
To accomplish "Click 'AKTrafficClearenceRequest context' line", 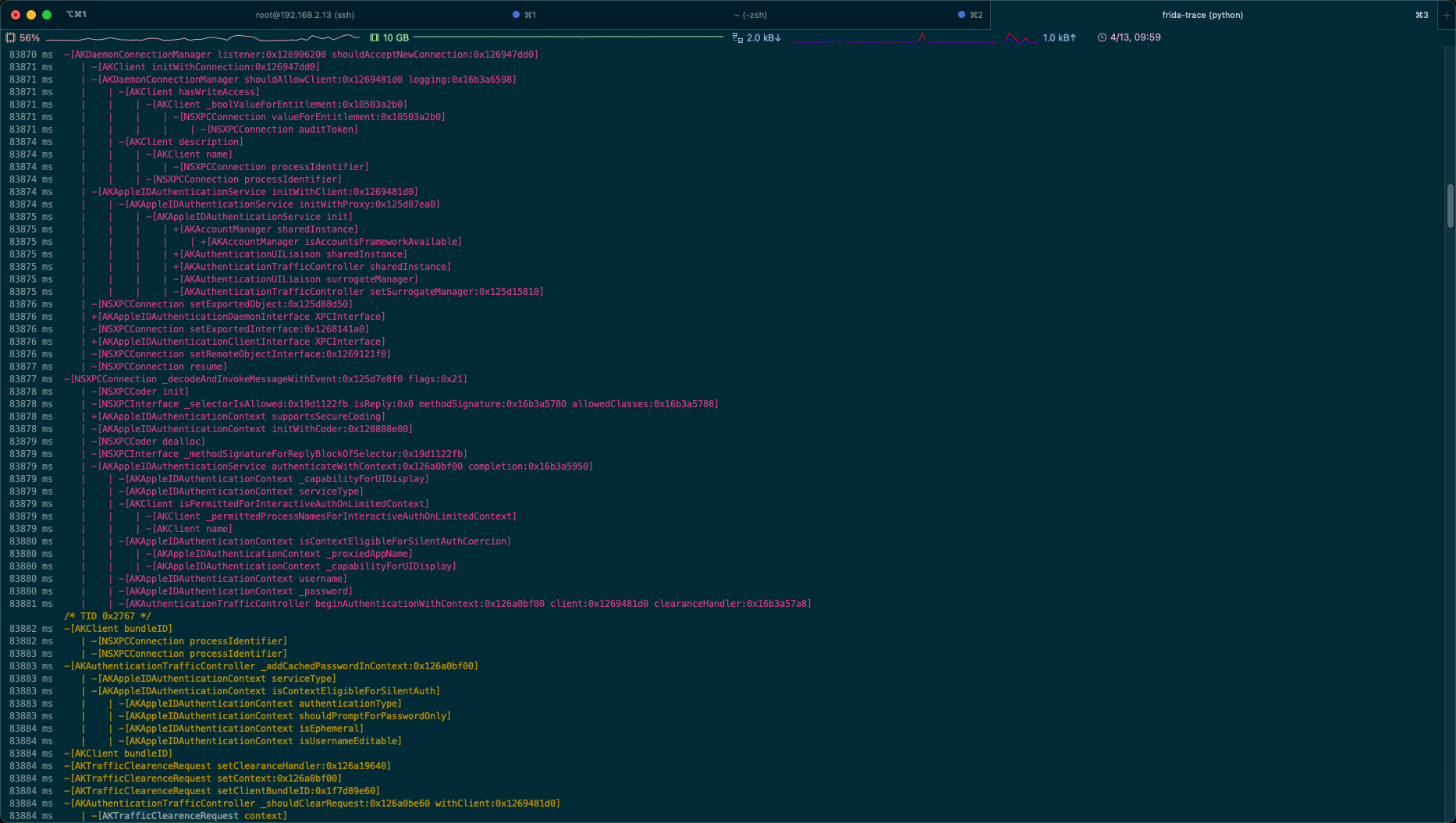I will pyautogui.click(x=189, y=816).
